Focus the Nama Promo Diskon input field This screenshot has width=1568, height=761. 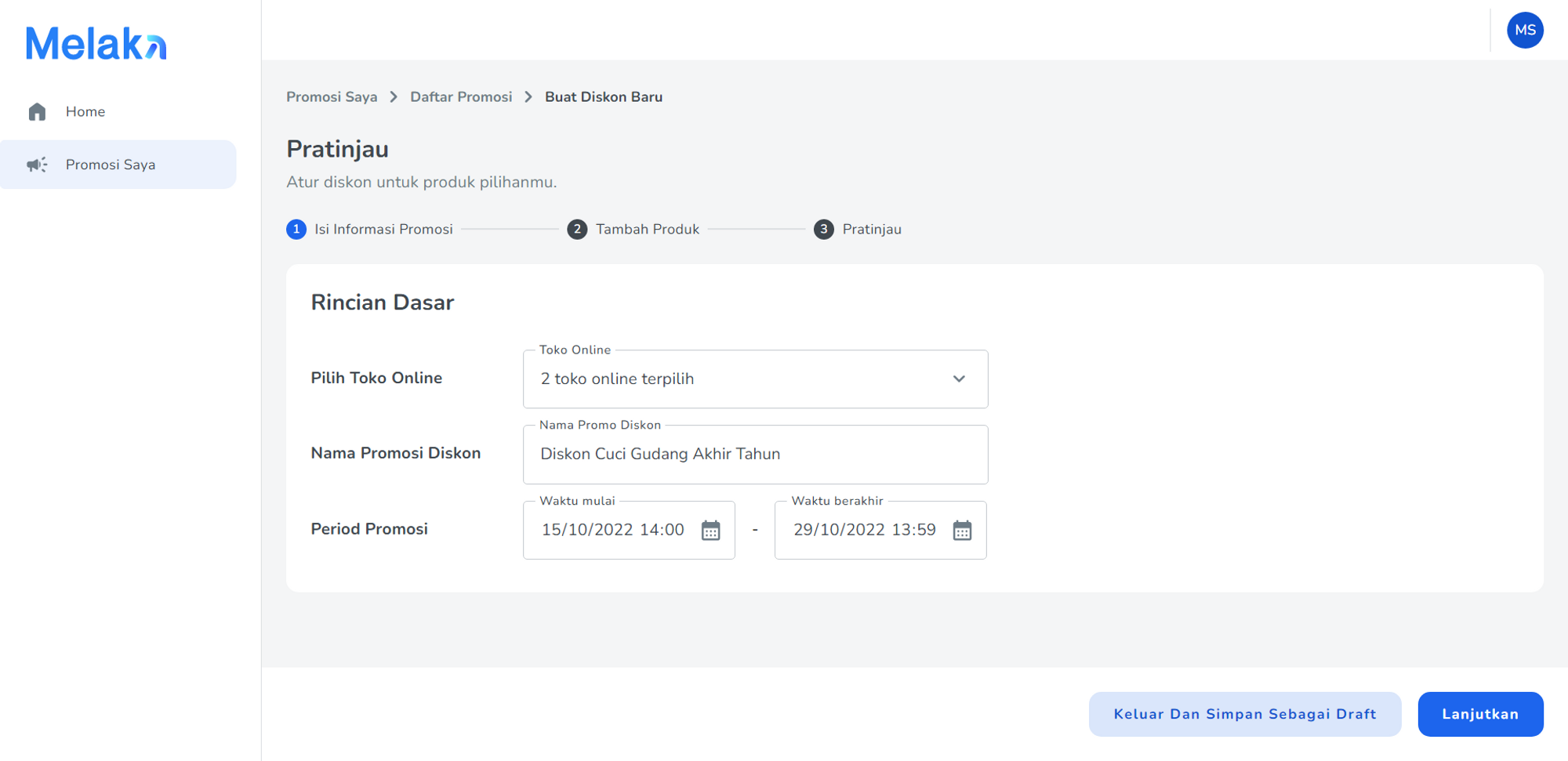[x=755, y=454]
